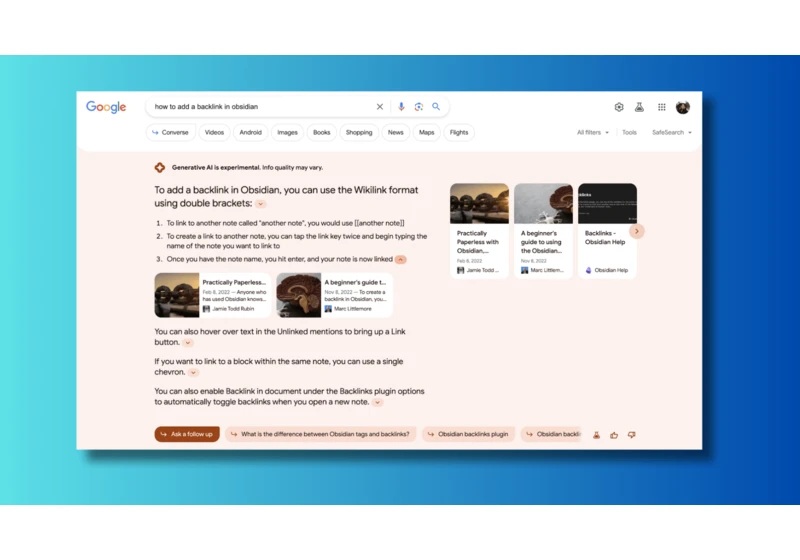Click thumbs down on AI answer
The height and width of the screenshot is (560, 800).
(x=632, y=435)
